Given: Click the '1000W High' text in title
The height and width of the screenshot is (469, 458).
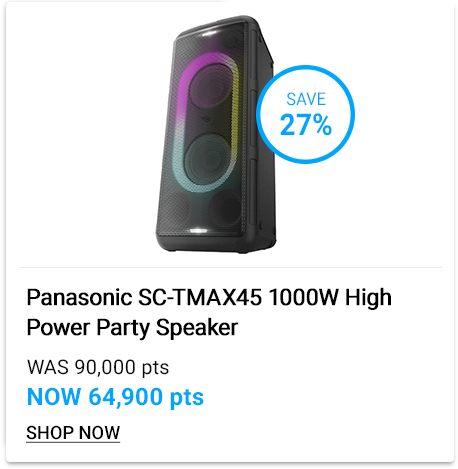Looking at the screenshot, I should [330, 297].
